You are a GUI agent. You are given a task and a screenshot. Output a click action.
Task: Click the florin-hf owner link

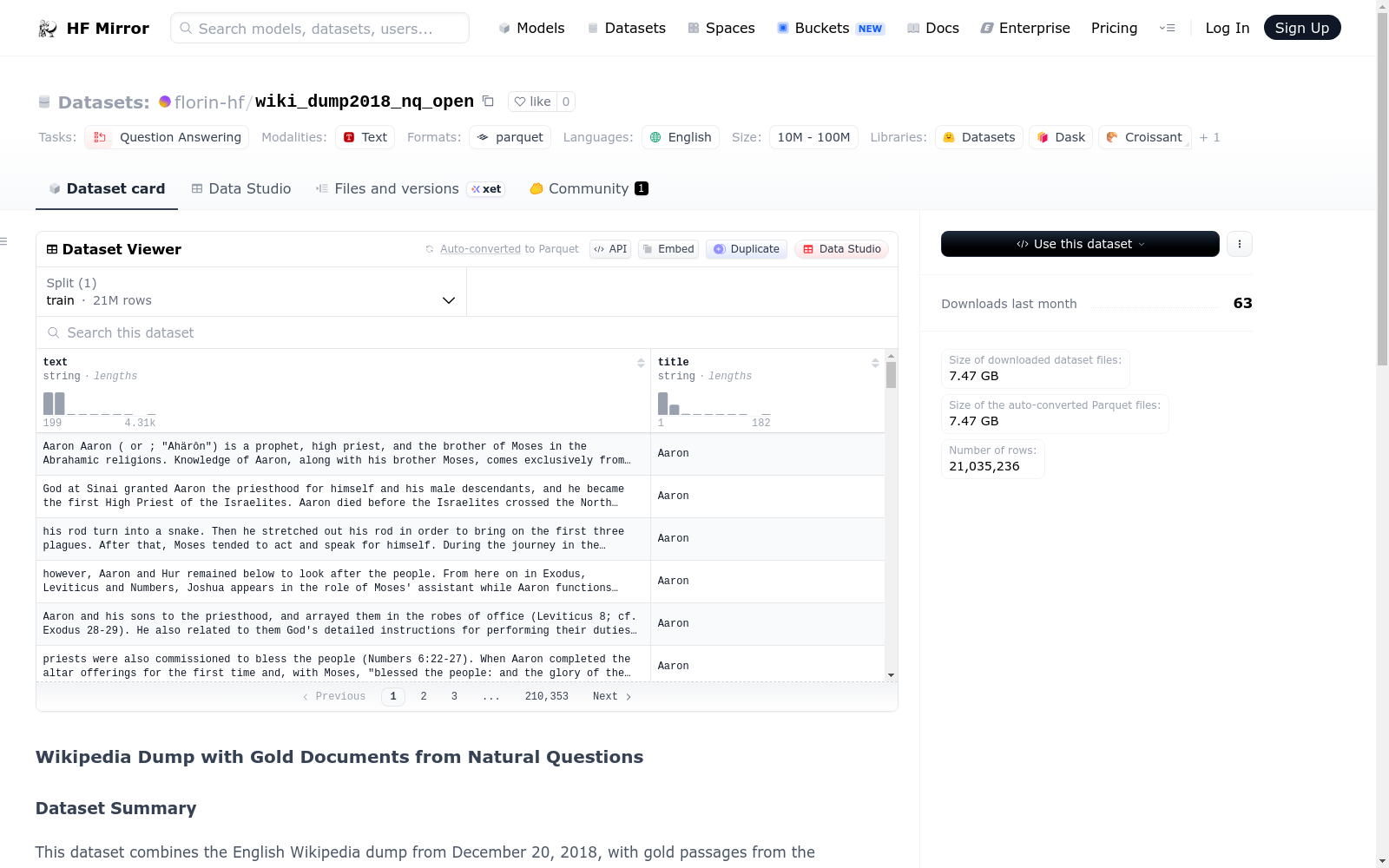point(209,102)
